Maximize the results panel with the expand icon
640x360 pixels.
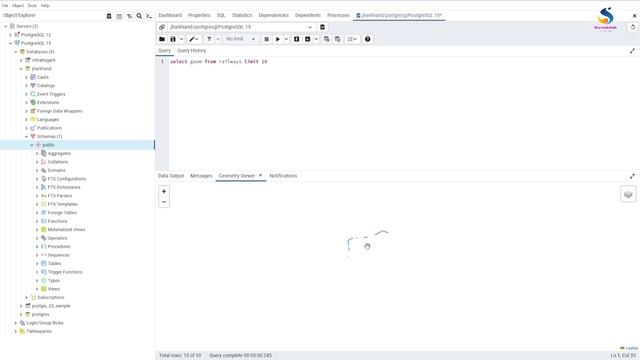coord(632,176)
